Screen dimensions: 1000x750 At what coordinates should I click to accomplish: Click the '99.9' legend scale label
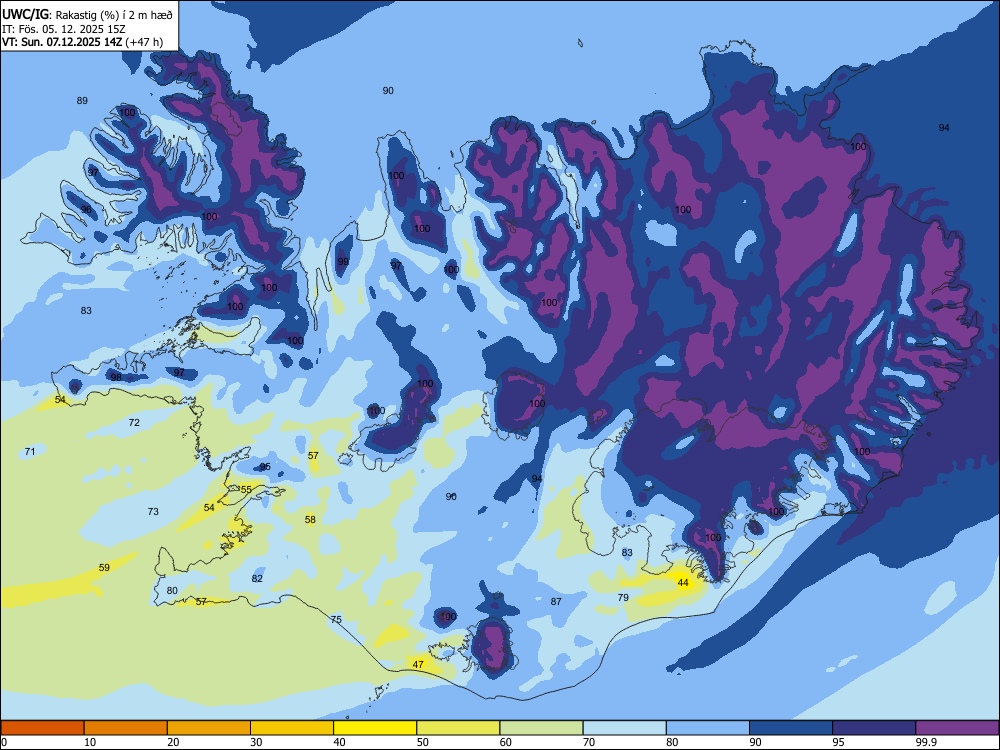point(925,742)
